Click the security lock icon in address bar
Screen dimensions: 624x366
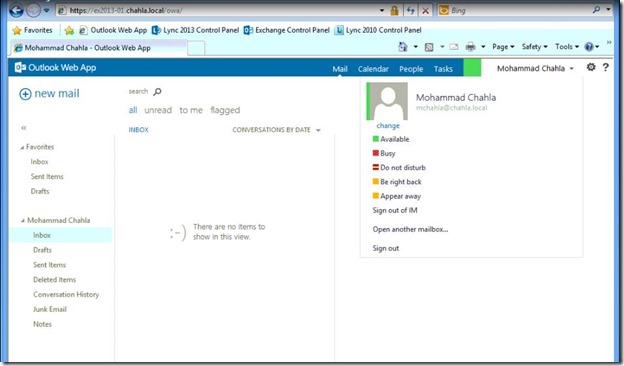(394, 11)
